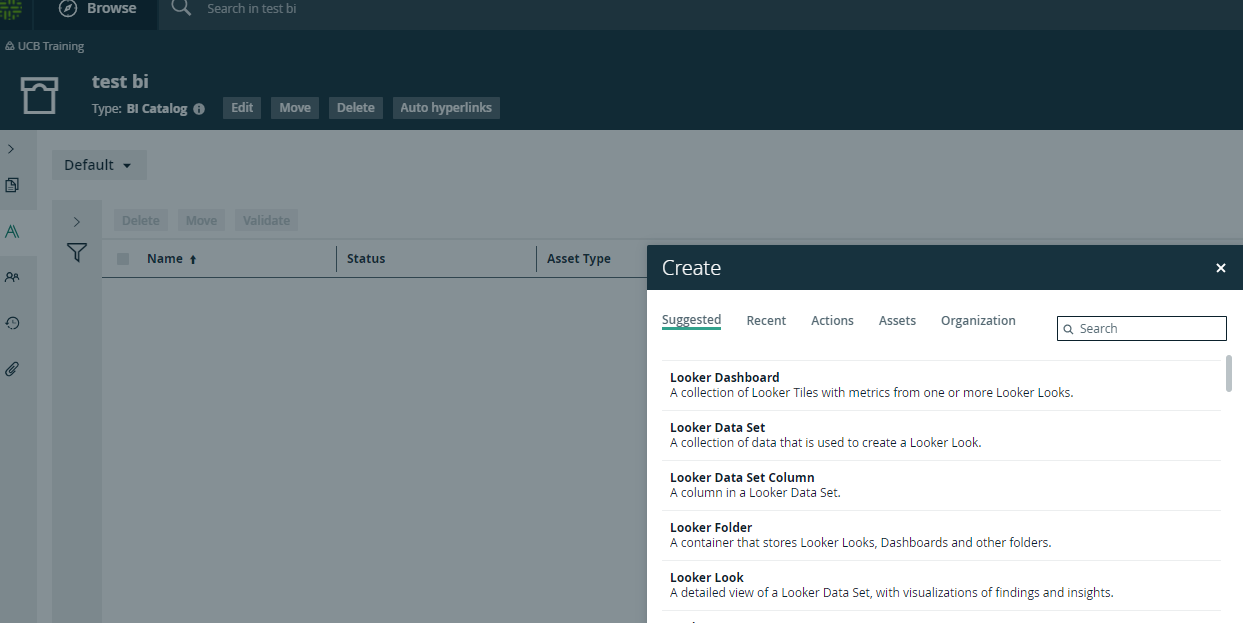Open the responsibilities people icon in sidebar
1243x623 pixels.
click(x=12, y=277)
